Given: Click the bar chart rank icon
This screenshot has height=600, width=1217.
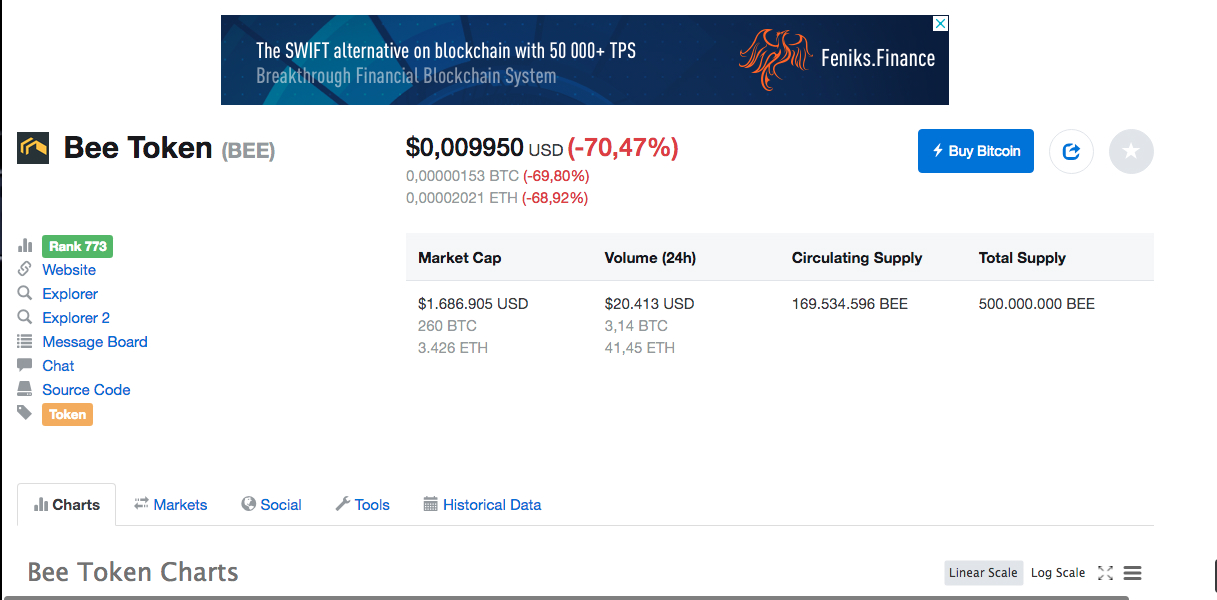Looking at the screenshot, I should (x=25, y=246).
